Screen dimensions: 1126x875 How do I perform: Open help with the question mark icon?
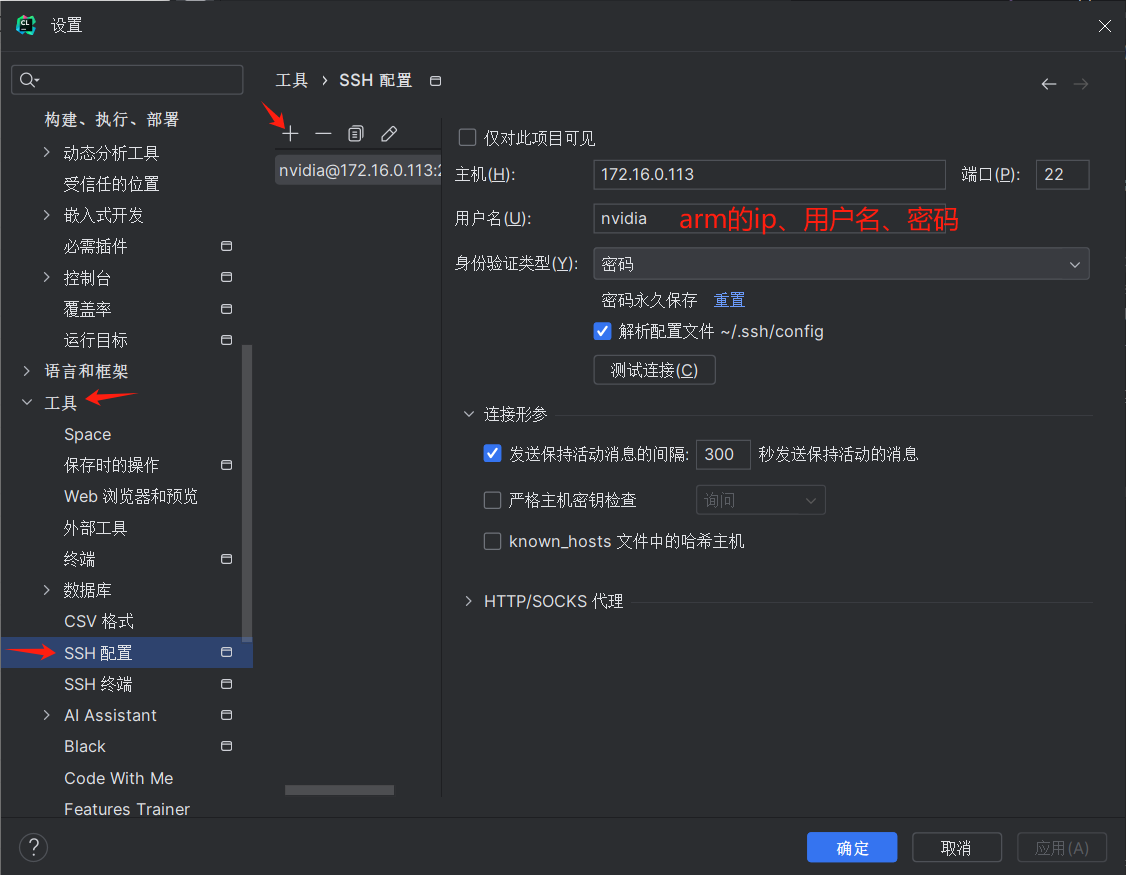pos(33,848)
